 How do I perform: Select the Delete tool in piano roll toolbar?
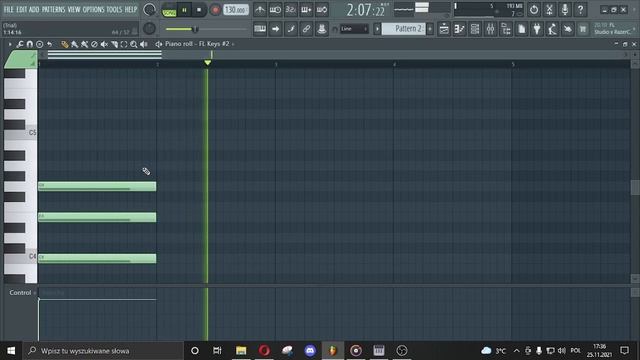[94, 44]
